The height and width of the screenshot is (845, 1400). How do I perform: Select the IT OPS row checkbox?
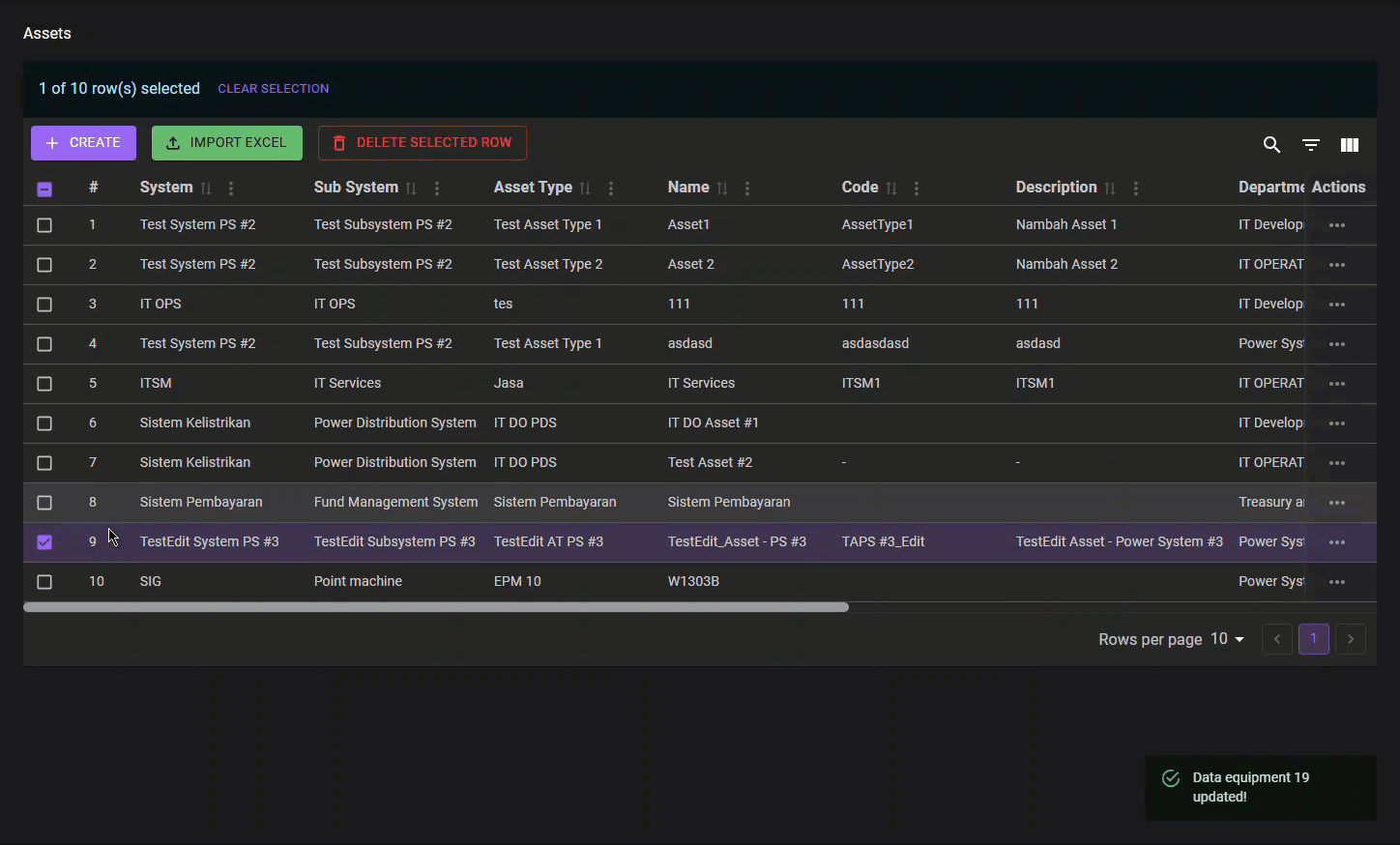tap(44, 305)
